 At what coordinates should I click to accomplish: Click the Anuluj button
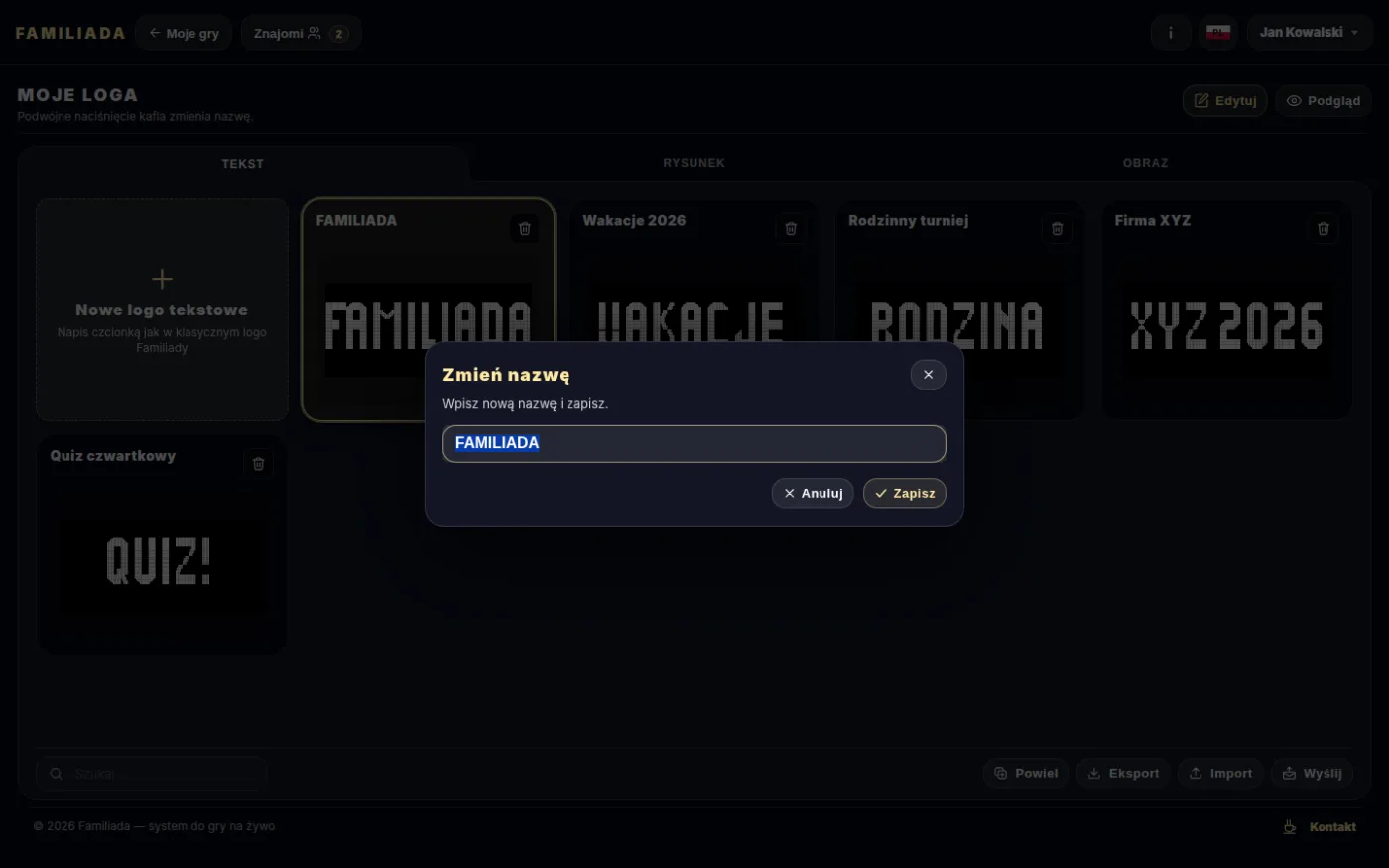point(813,493)
